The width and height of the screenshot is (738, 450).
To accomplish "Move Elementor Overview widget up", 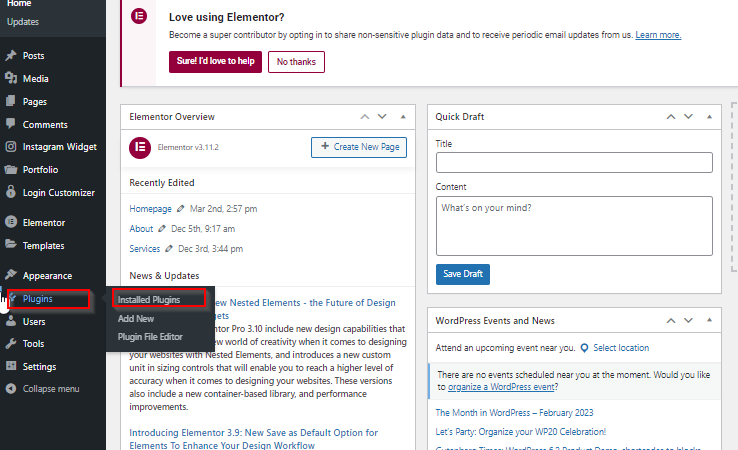I will [365, 117].
